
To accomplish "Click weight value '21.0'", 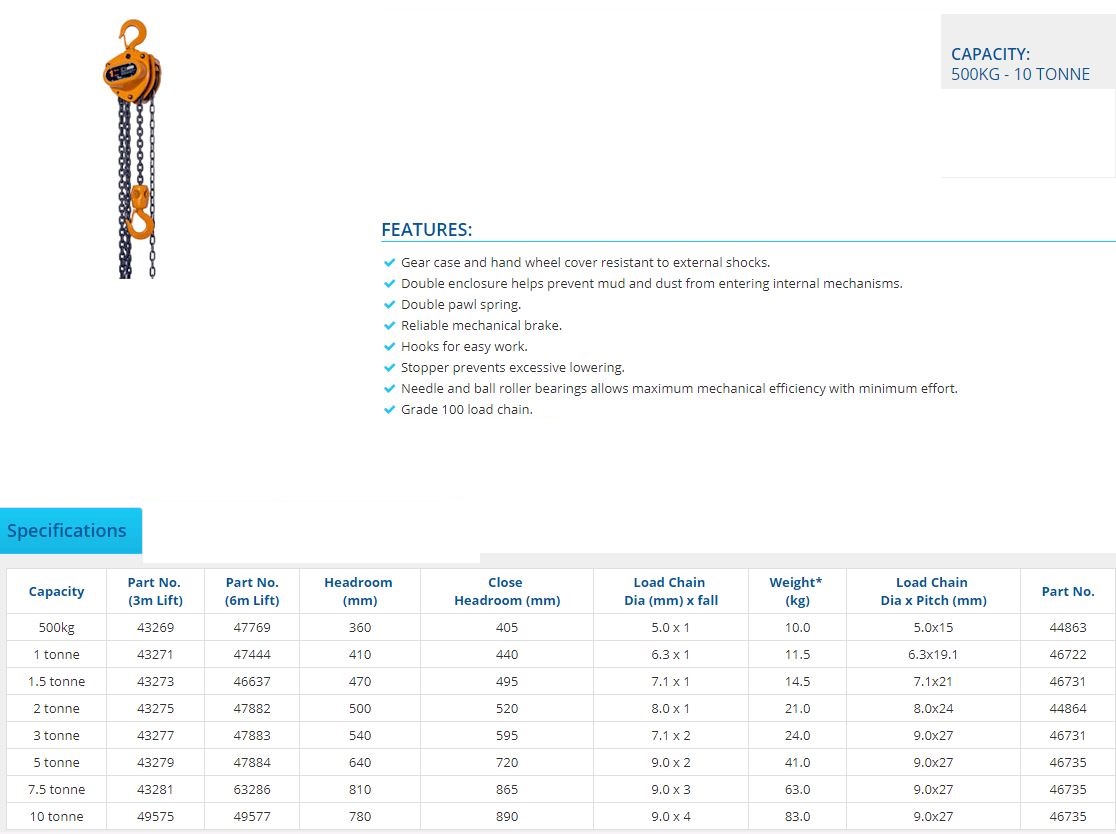I will click(x=797, y=709).
